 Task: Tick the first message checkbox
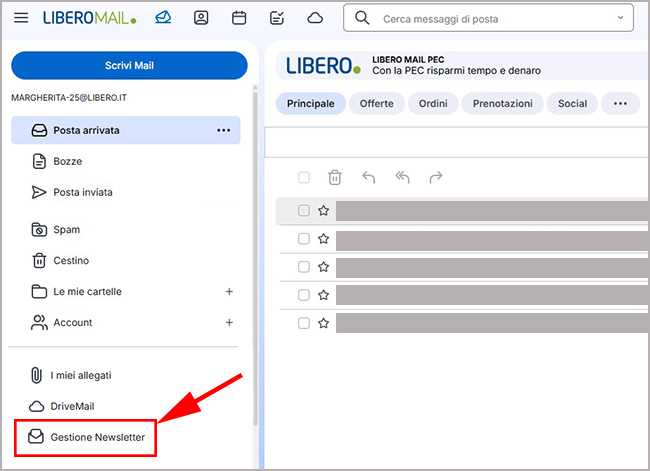[x=304, y=211]
